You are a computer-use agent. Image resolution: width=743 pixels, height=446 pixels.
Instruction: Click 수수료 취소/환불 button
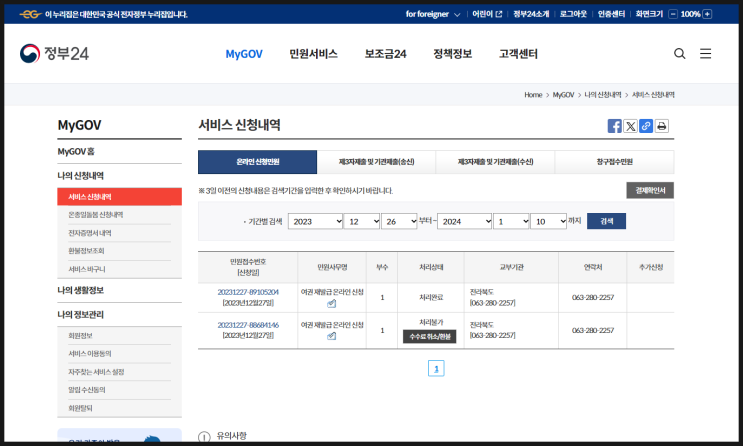click(430, 337)
